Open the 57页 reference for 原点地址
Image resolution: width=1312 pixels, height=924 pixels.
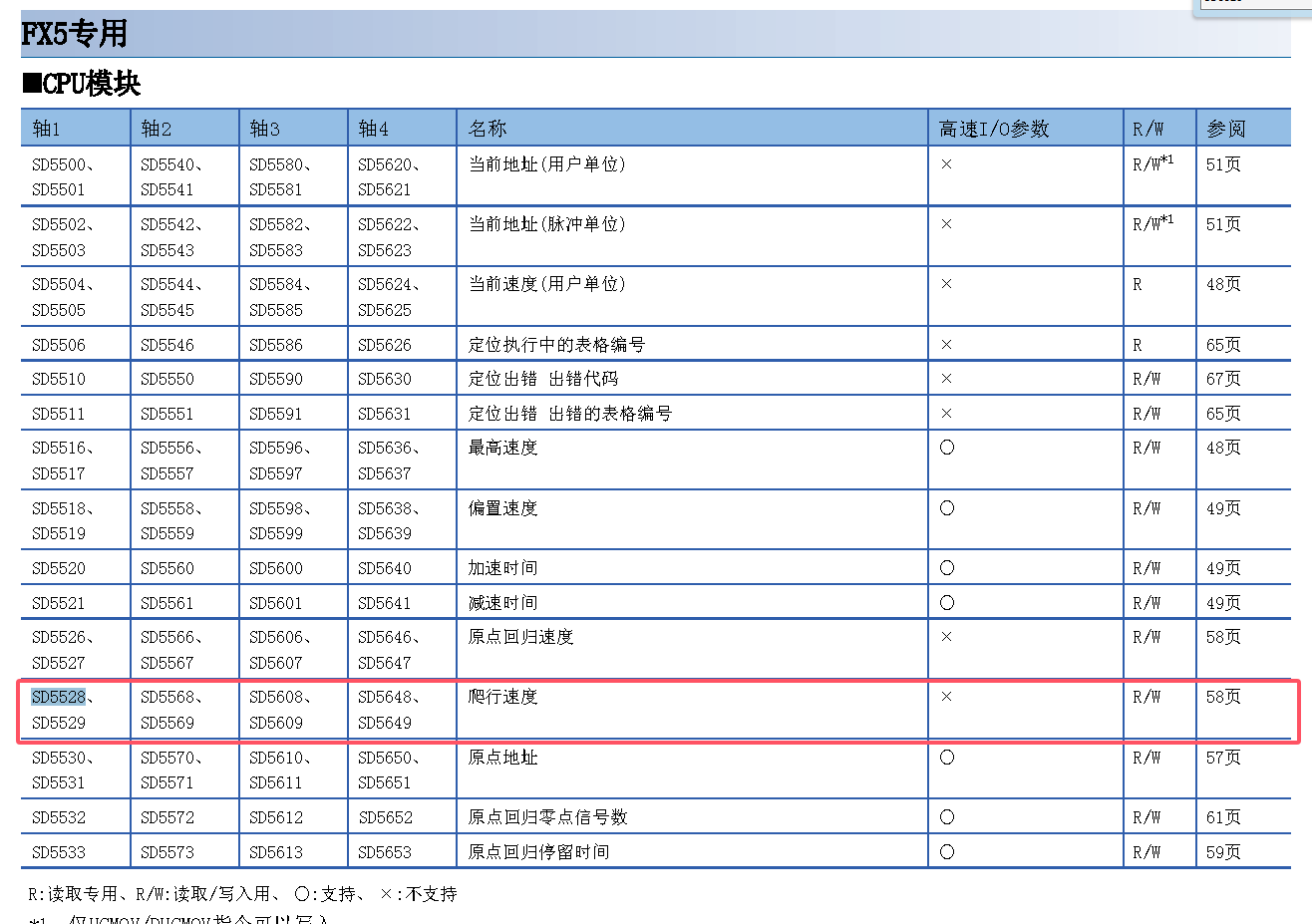click(1223, 758)
